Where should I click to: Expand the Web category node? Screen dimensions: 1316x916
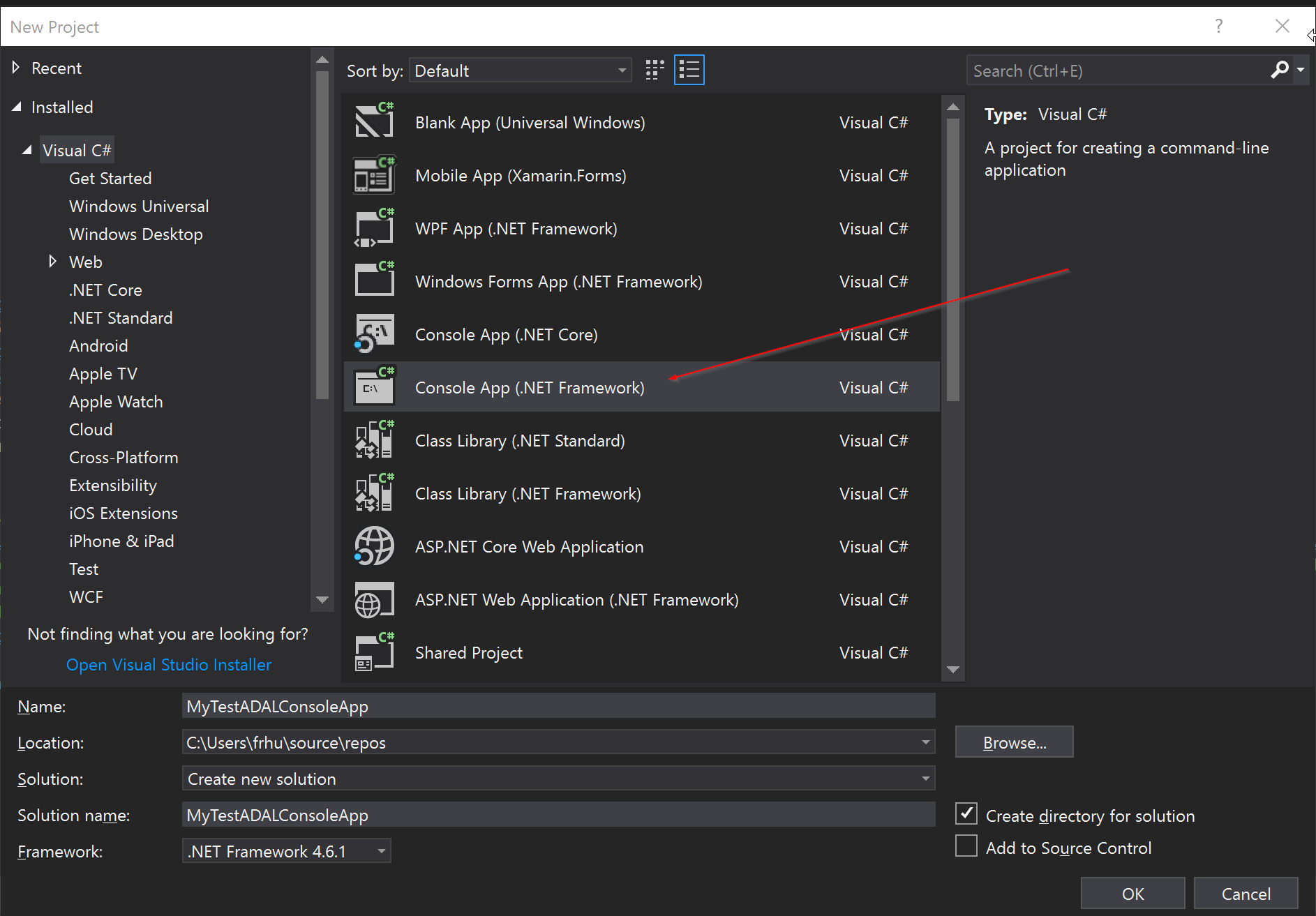pos(52,262)
